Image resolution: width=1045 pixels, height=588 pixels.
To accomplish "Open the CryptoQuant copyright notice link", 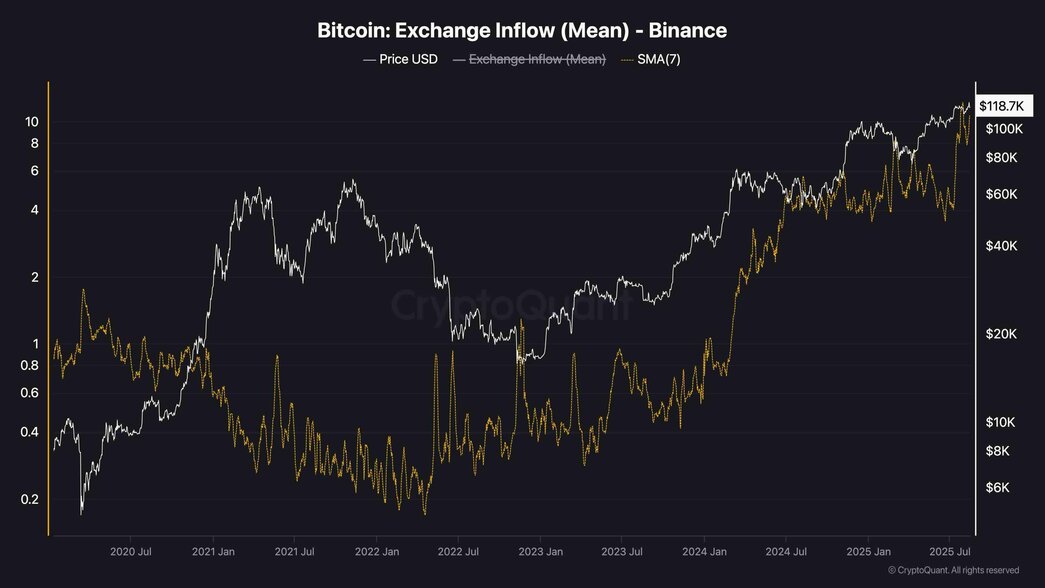I will (953, 570).
